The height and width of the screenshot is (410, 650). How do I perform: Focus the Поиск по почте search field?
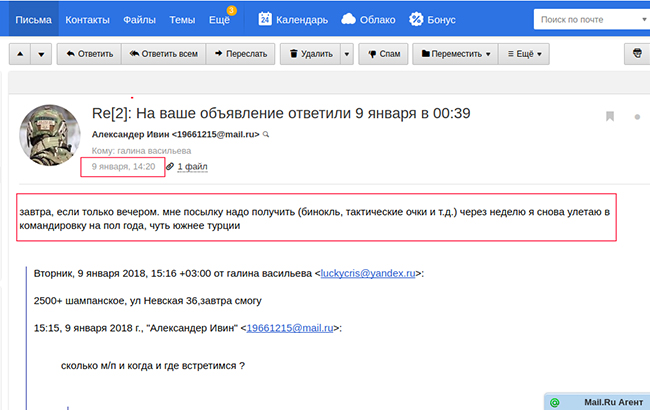[x=587, y=19]
